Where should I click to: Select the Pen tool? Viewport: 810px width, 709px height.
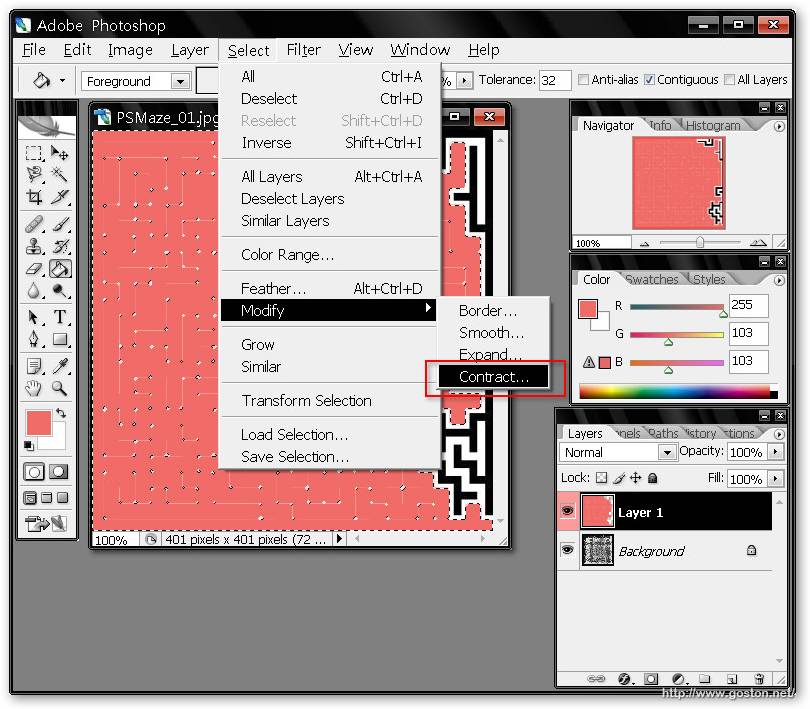click(x=34, y=339)
